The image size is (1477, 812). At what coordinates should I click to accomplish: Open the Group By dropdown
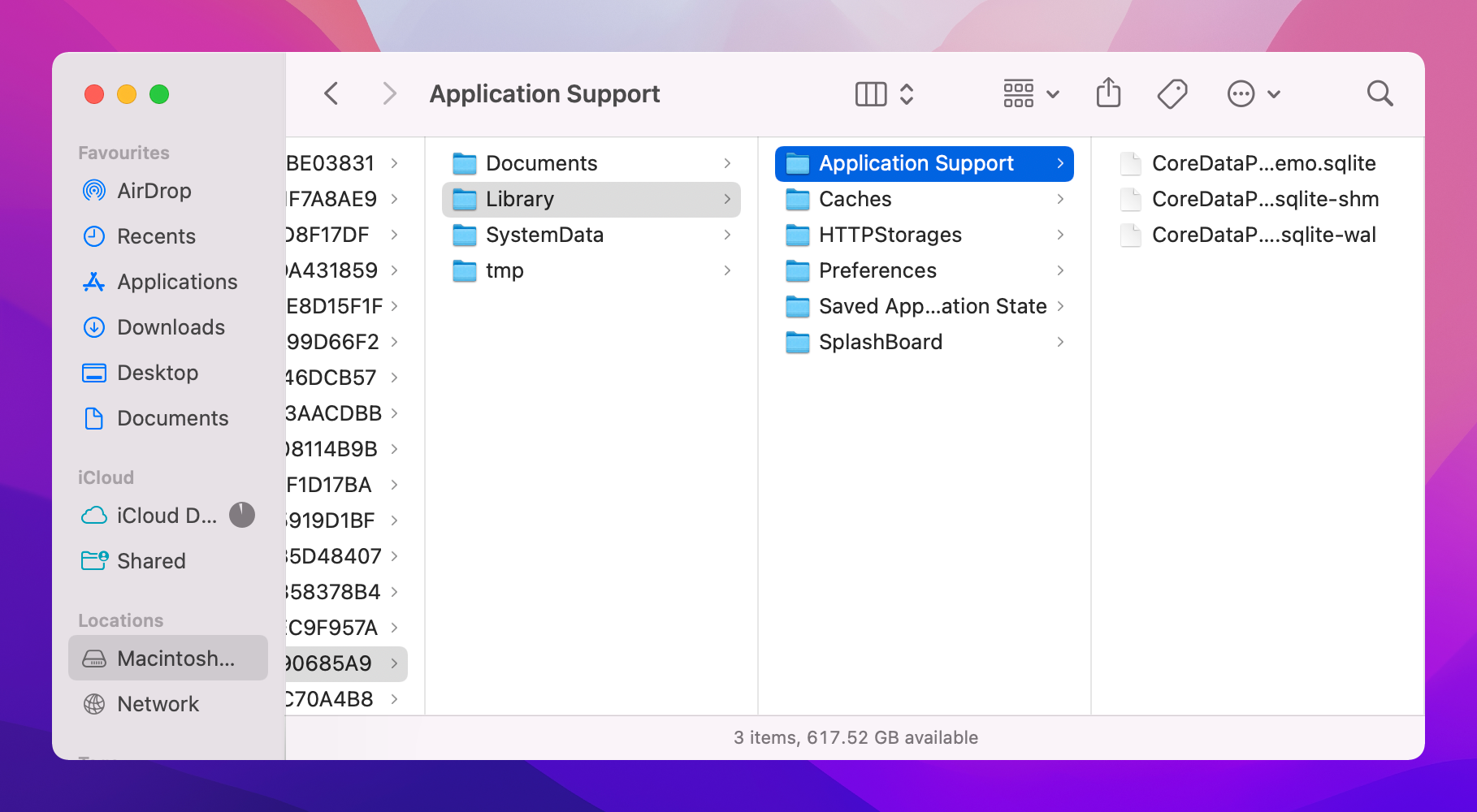[1030, 93]
